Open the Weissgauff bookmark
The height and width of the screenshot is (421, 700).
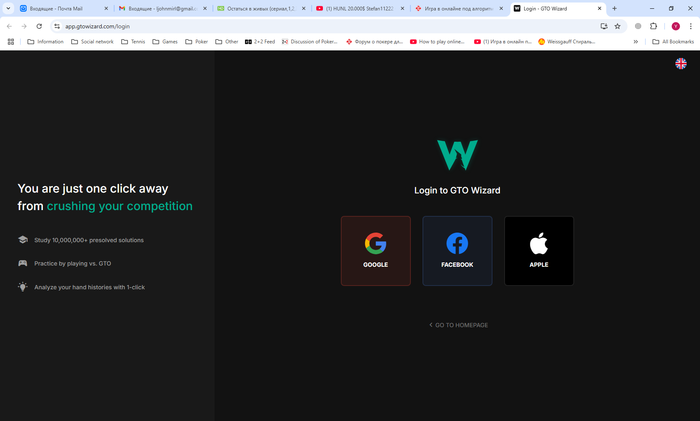coord(567,42)
